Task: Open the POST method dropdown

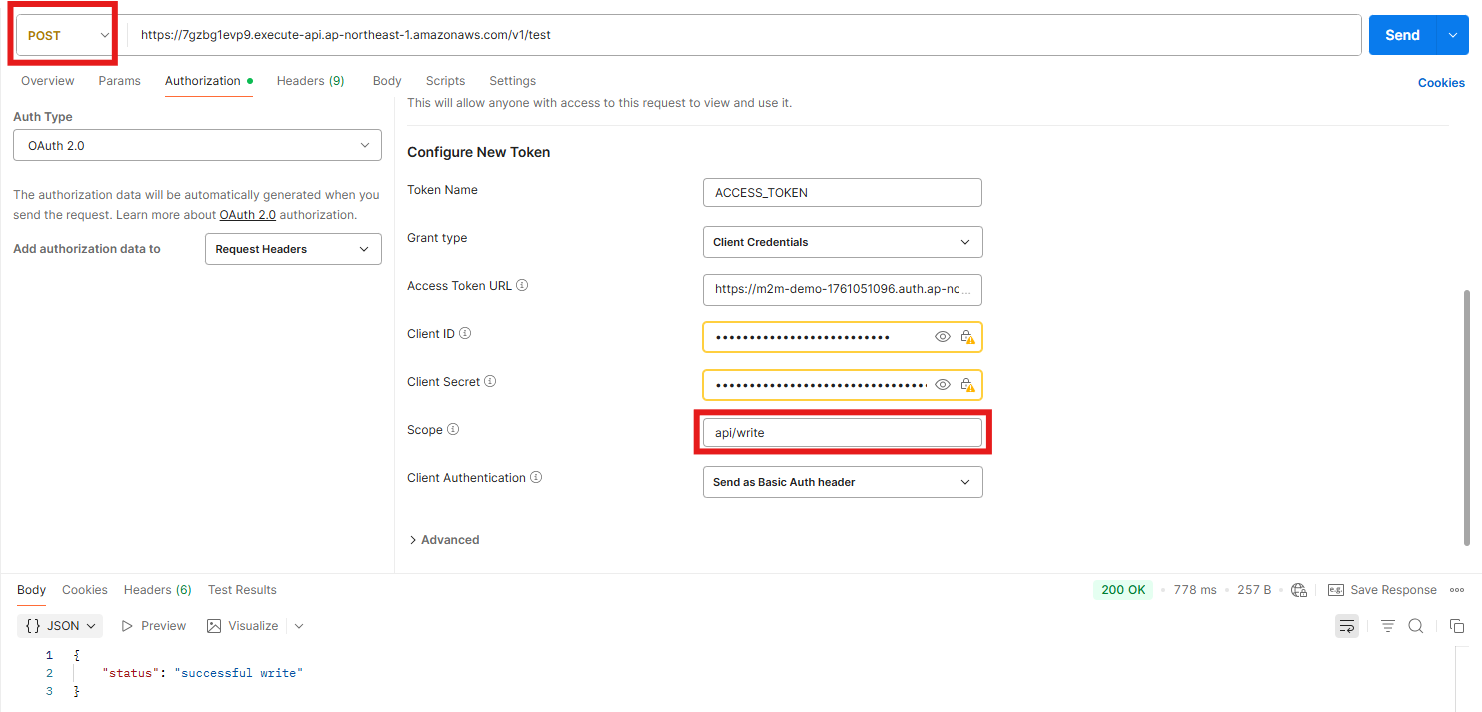Action: 67,35
